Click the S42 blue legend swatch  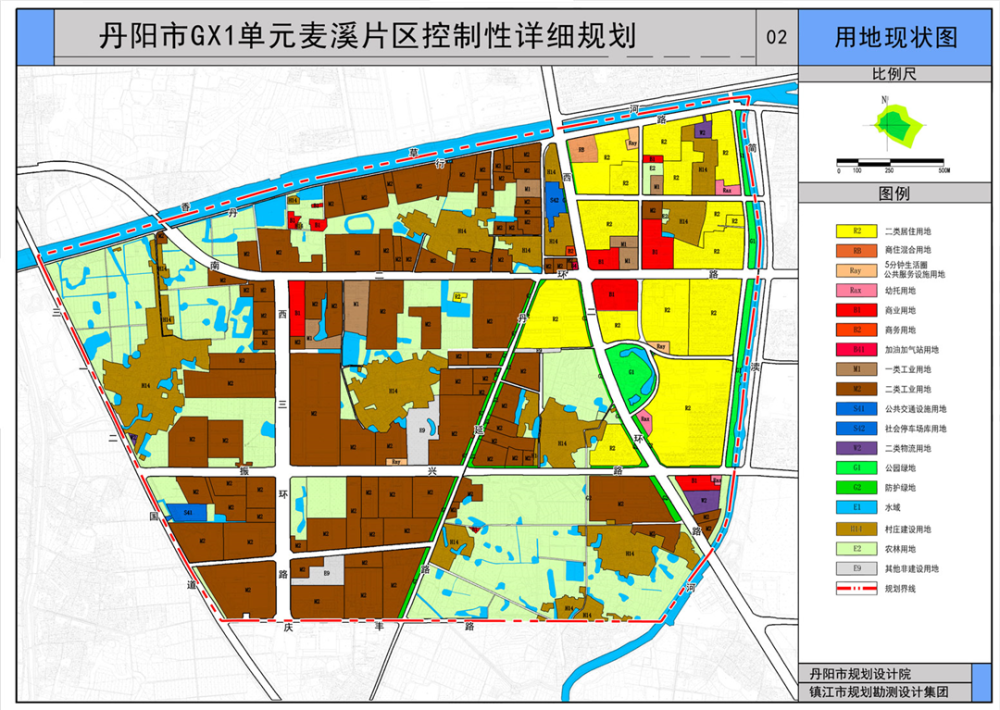point(857,429)
